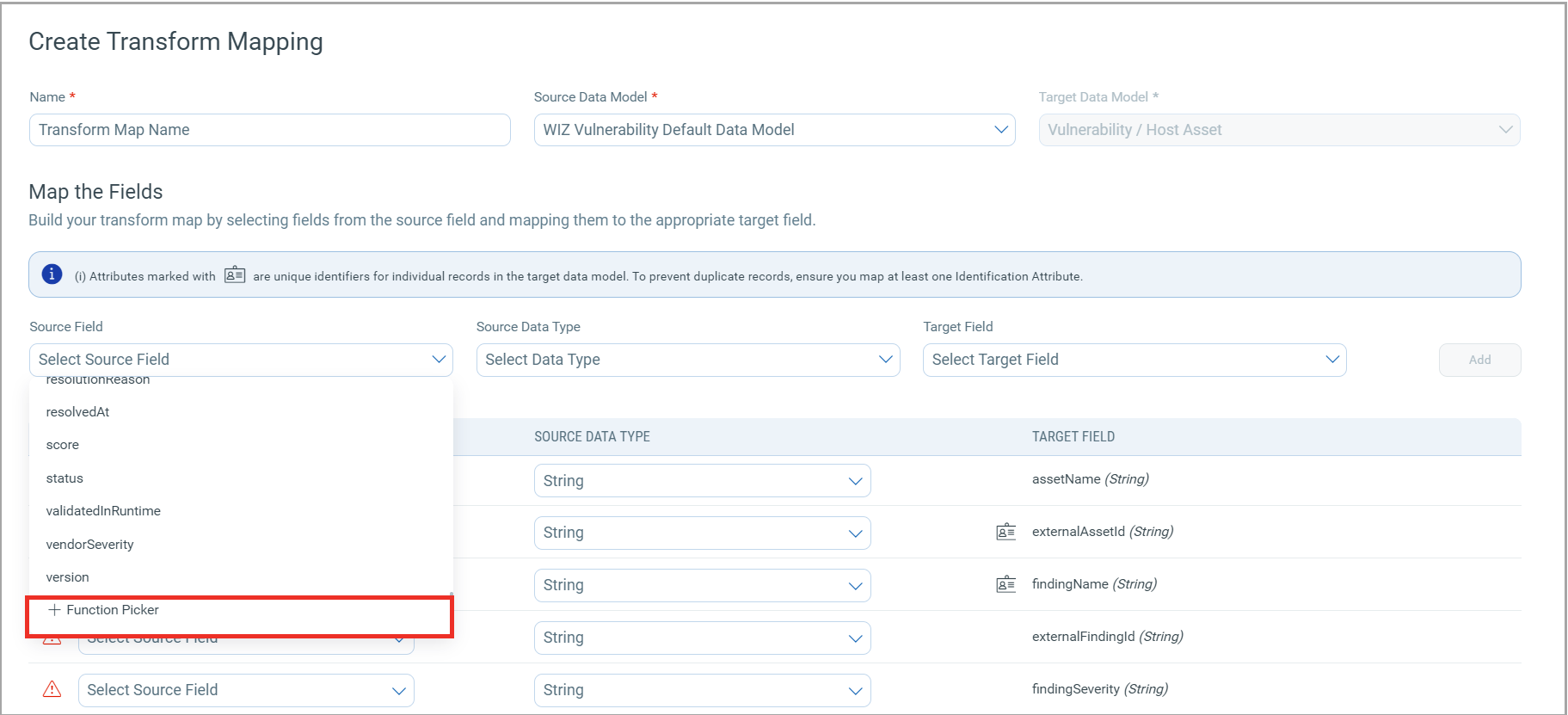Select vendorSeverity from the source field list
Screen dimensions: 1568x715
tap(90, 545)
